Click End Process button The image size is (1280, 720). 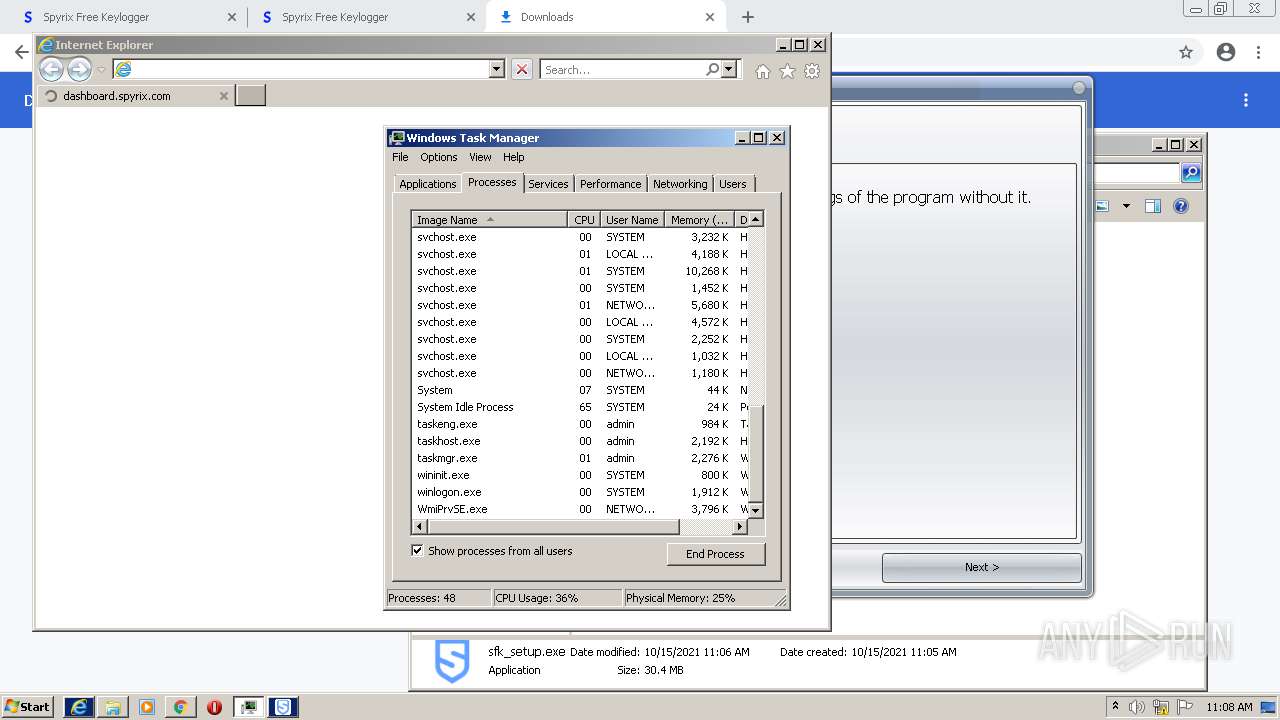pos(715,554)
